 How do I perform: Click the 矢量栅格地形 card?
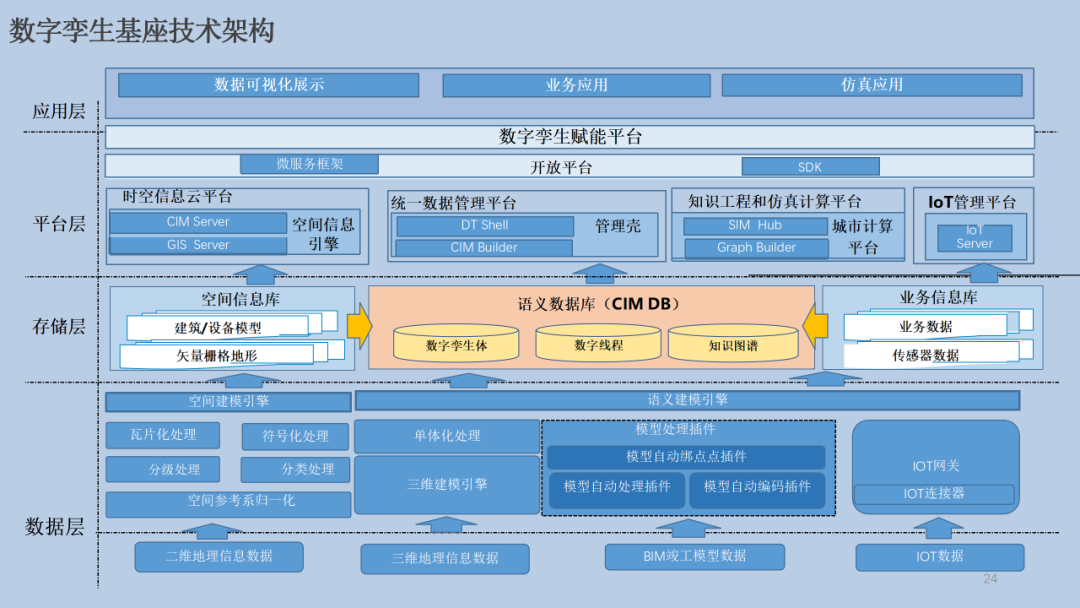click(x=217, y=355)
